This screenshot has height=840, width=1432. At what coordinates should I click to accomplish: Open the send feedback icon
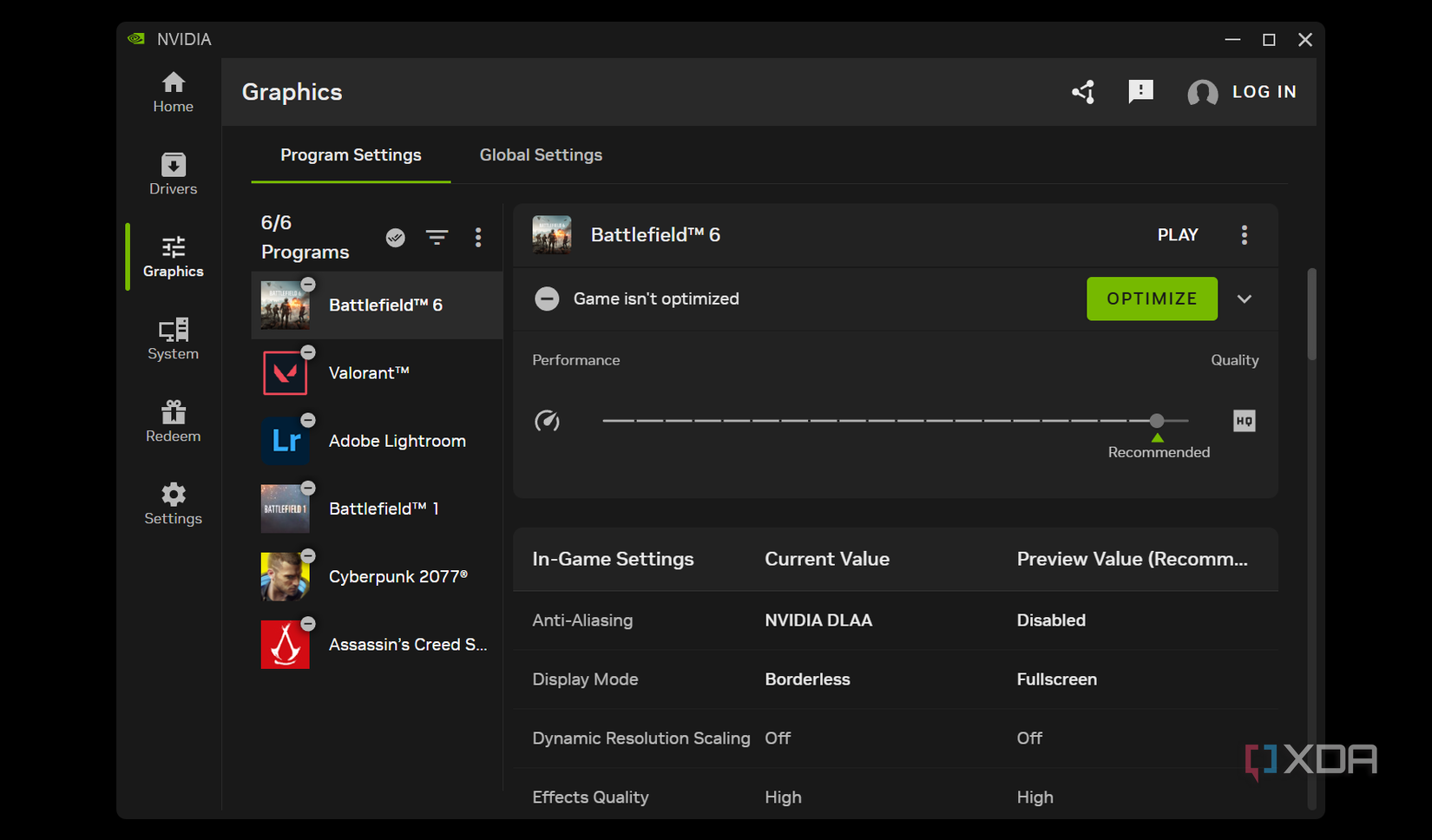[x=1140, y=92]
